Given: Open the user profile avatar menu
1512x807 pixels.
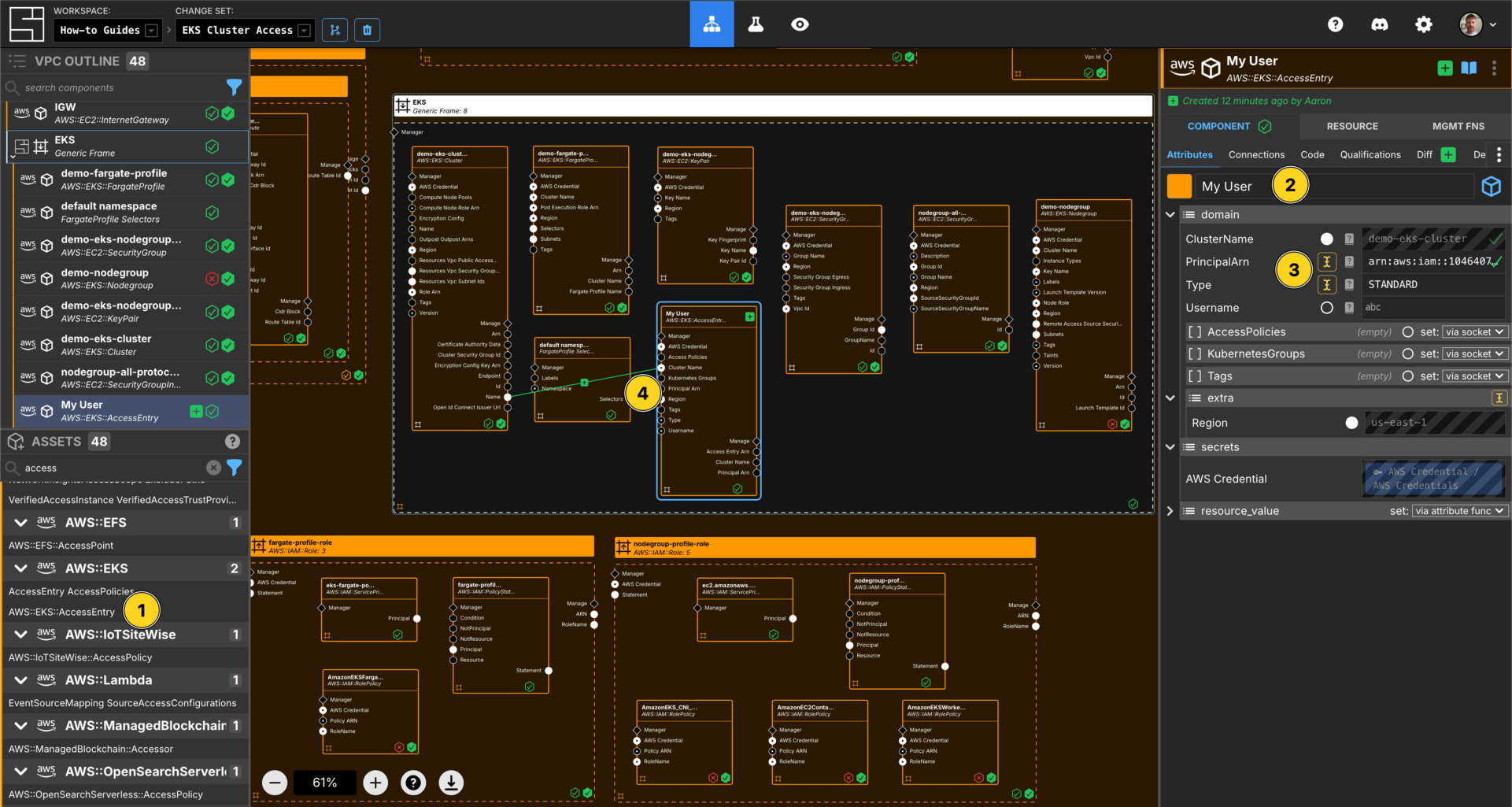Looking at the screenshot, I should point(1477,24).
